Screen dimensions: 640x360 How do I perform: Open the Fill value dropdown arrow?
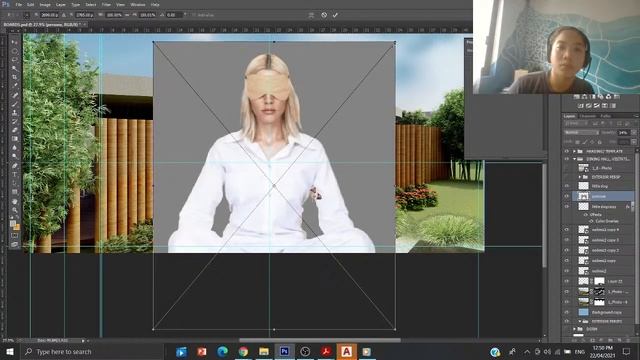pyautogui.click(x=633, y=142)
